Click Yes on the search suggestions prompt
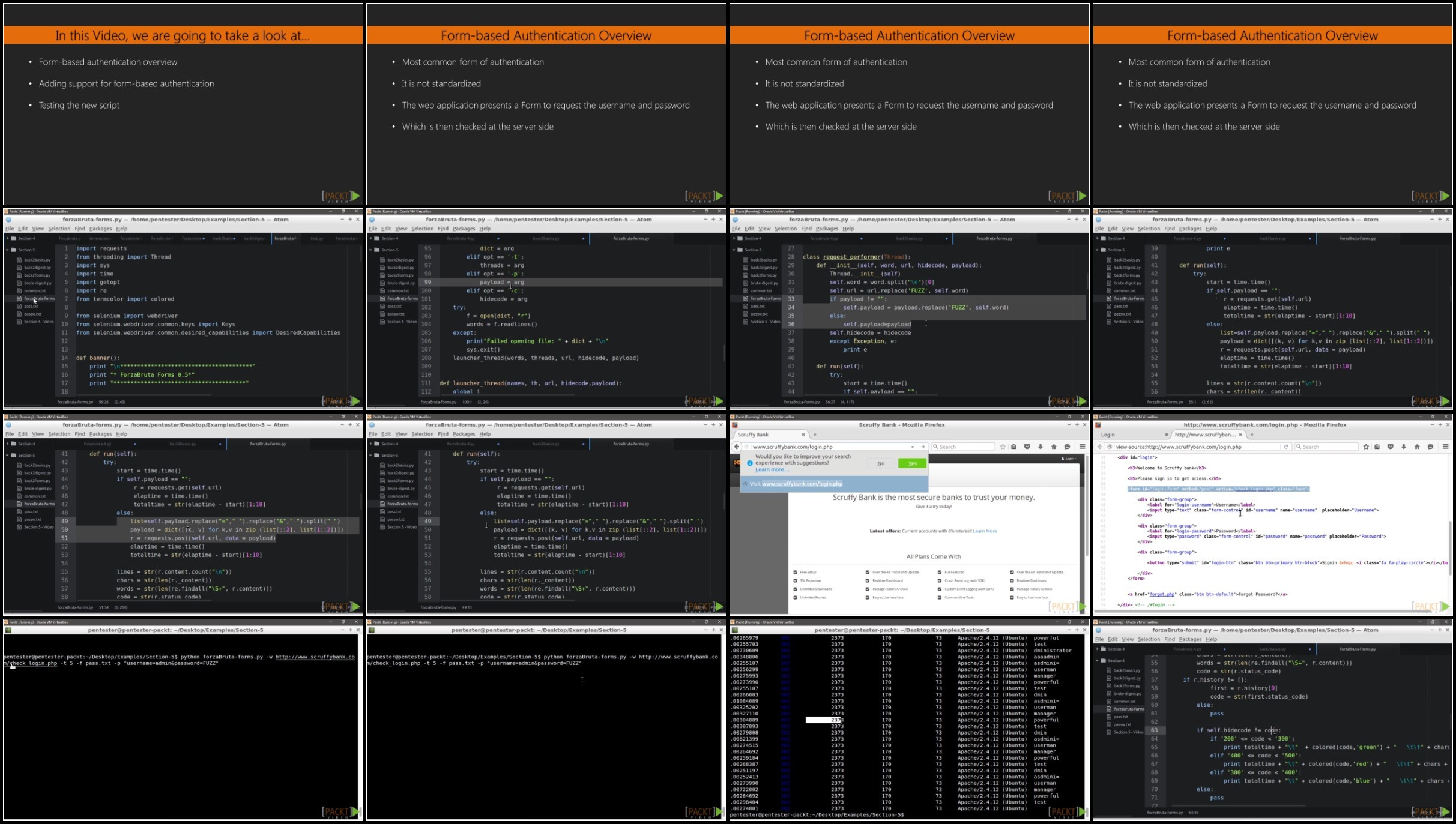Image resolution: width=1456 pixels, height=824 pixels. pos(912,463)
